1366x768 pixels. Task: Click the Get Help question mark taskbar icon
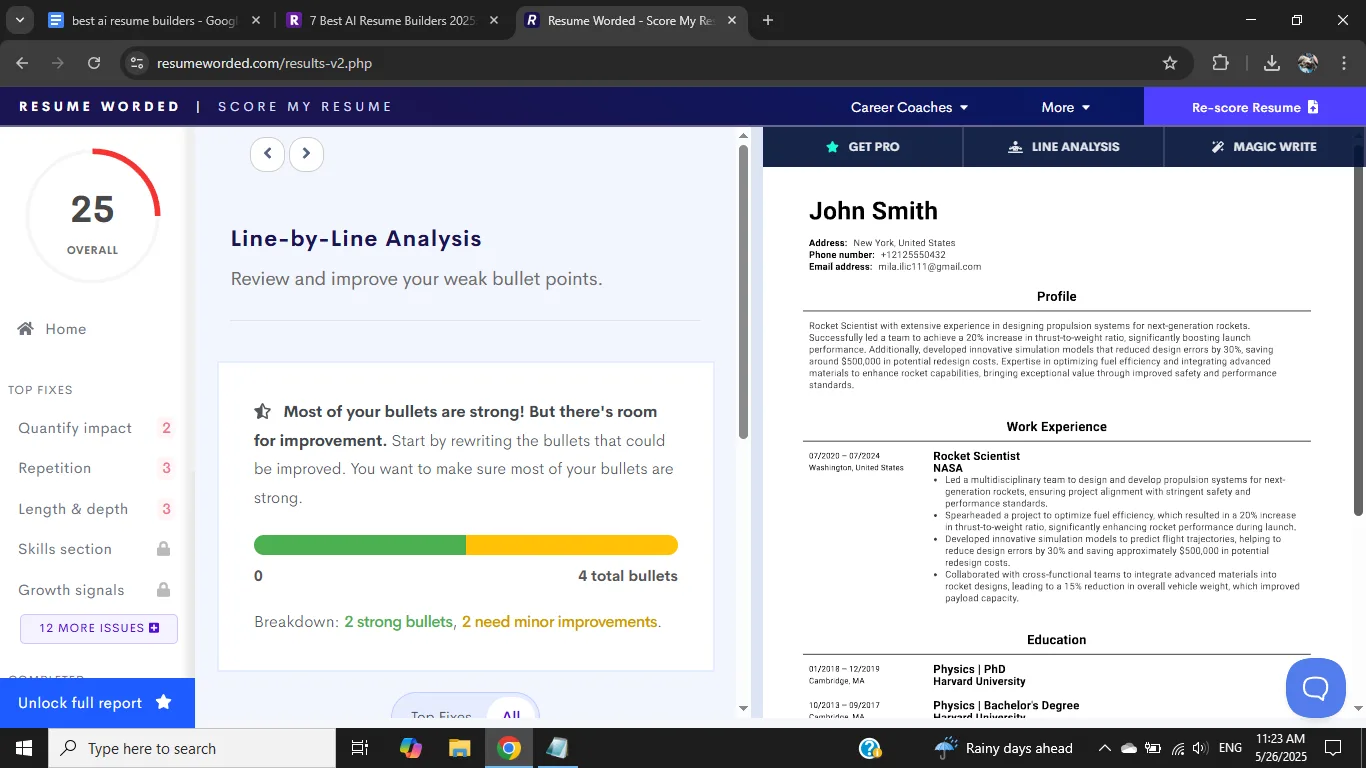click(x=870, y=748)
